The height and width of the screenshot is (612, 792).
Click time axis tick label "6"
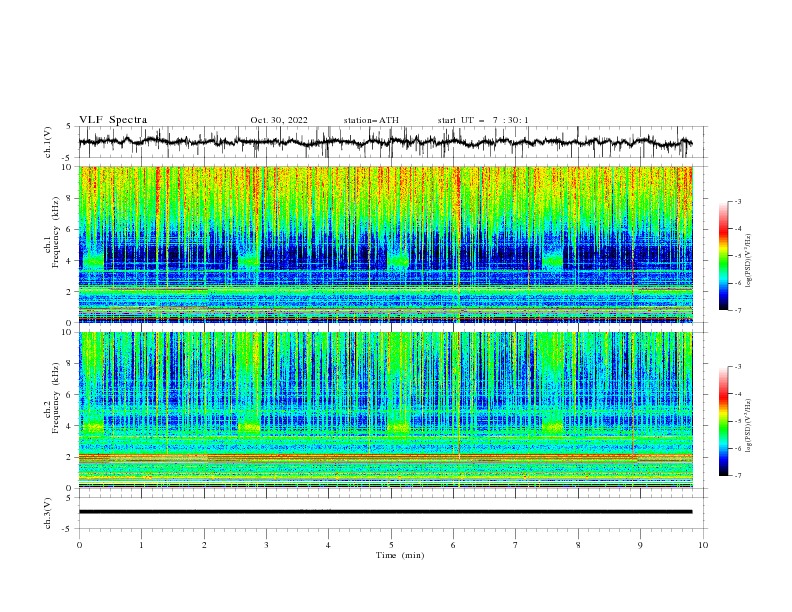(x=453, y=545)
